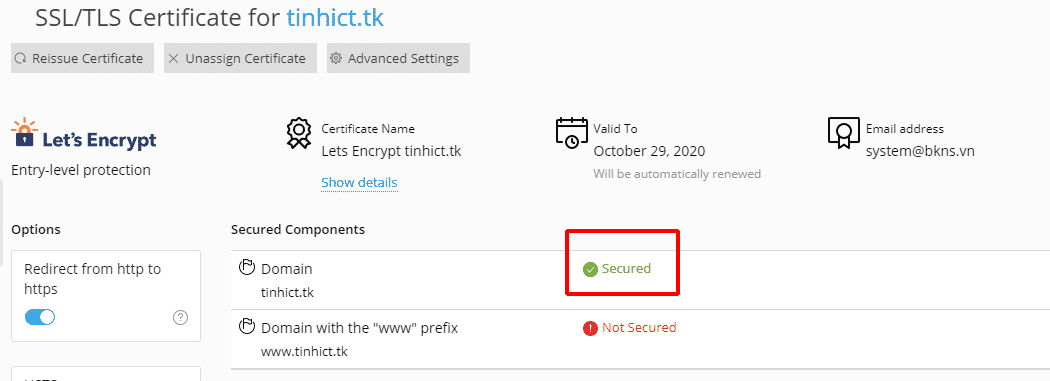Click the green Secured checkmark icon

tap(590, 269)
